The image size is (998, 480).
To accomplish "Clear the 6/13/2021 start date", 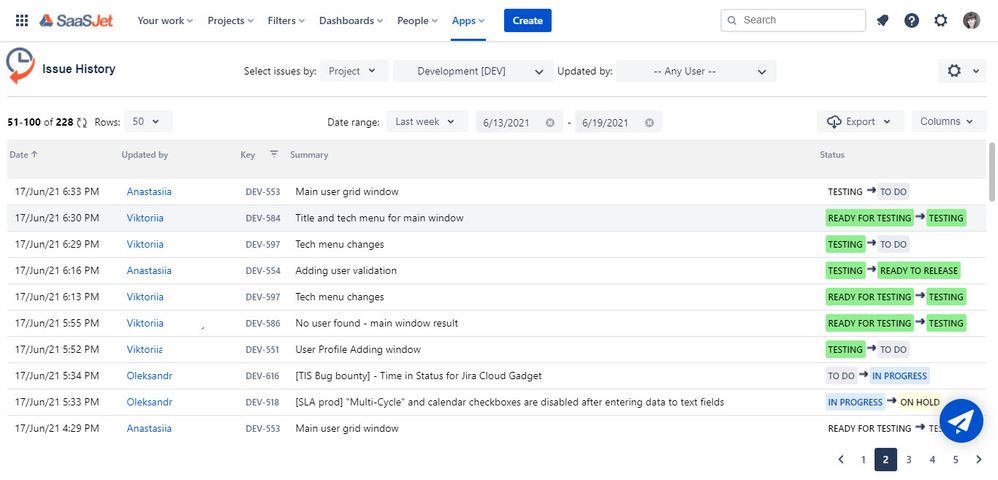I will [550, 122].
